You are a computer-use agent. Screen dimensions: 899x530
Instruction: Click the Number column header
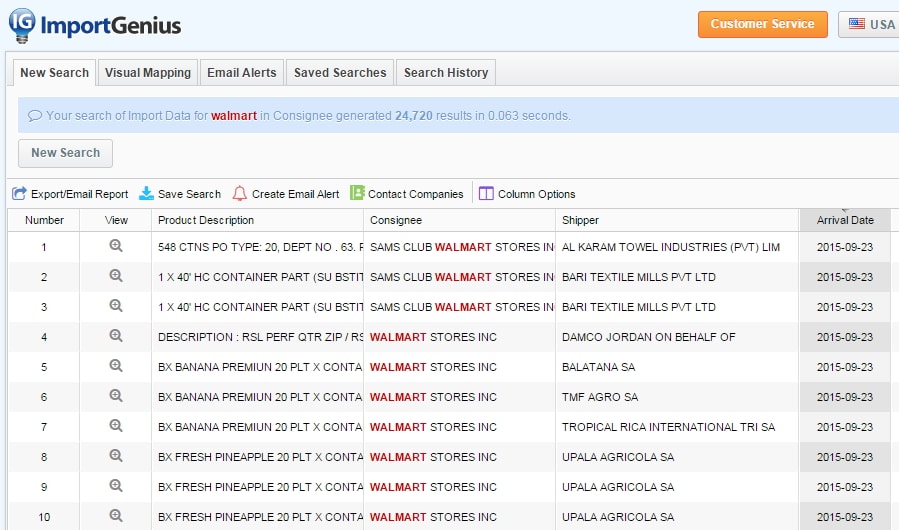(x=44, y=220)
